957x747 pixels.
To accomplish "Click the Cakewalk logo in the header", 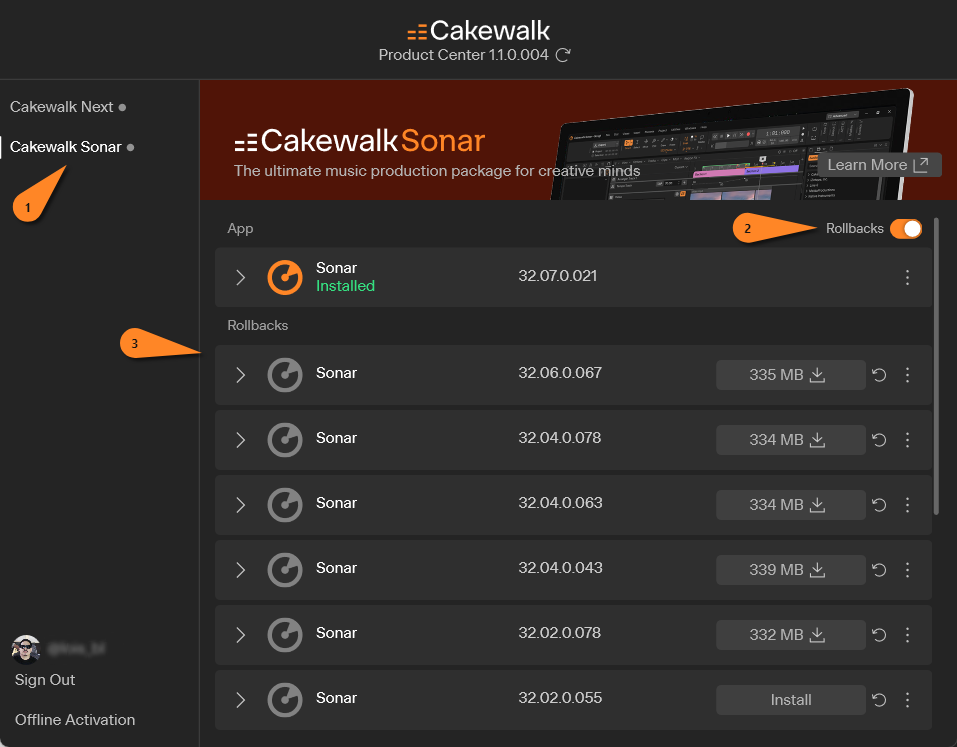I will click(x=478, y=31).
